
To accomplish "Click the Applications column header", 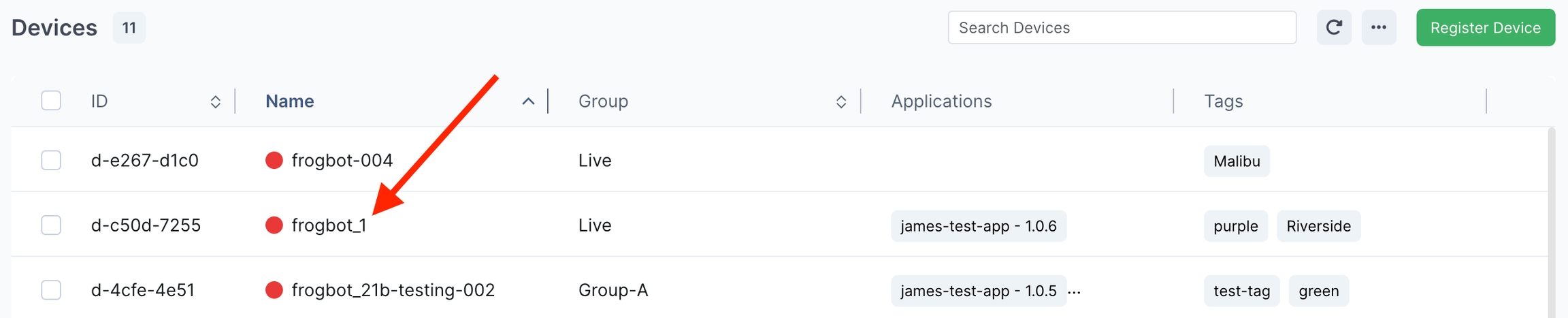I will click(x=941, y=101).
